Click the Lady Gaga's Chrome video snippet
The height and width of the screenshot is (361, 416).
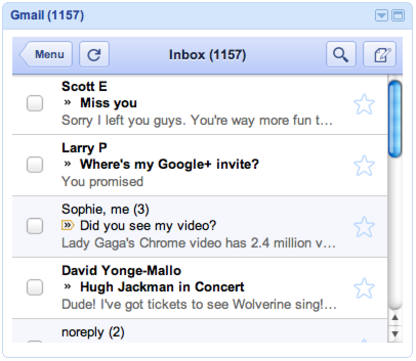pyautogui.click(x=199, y=243)
